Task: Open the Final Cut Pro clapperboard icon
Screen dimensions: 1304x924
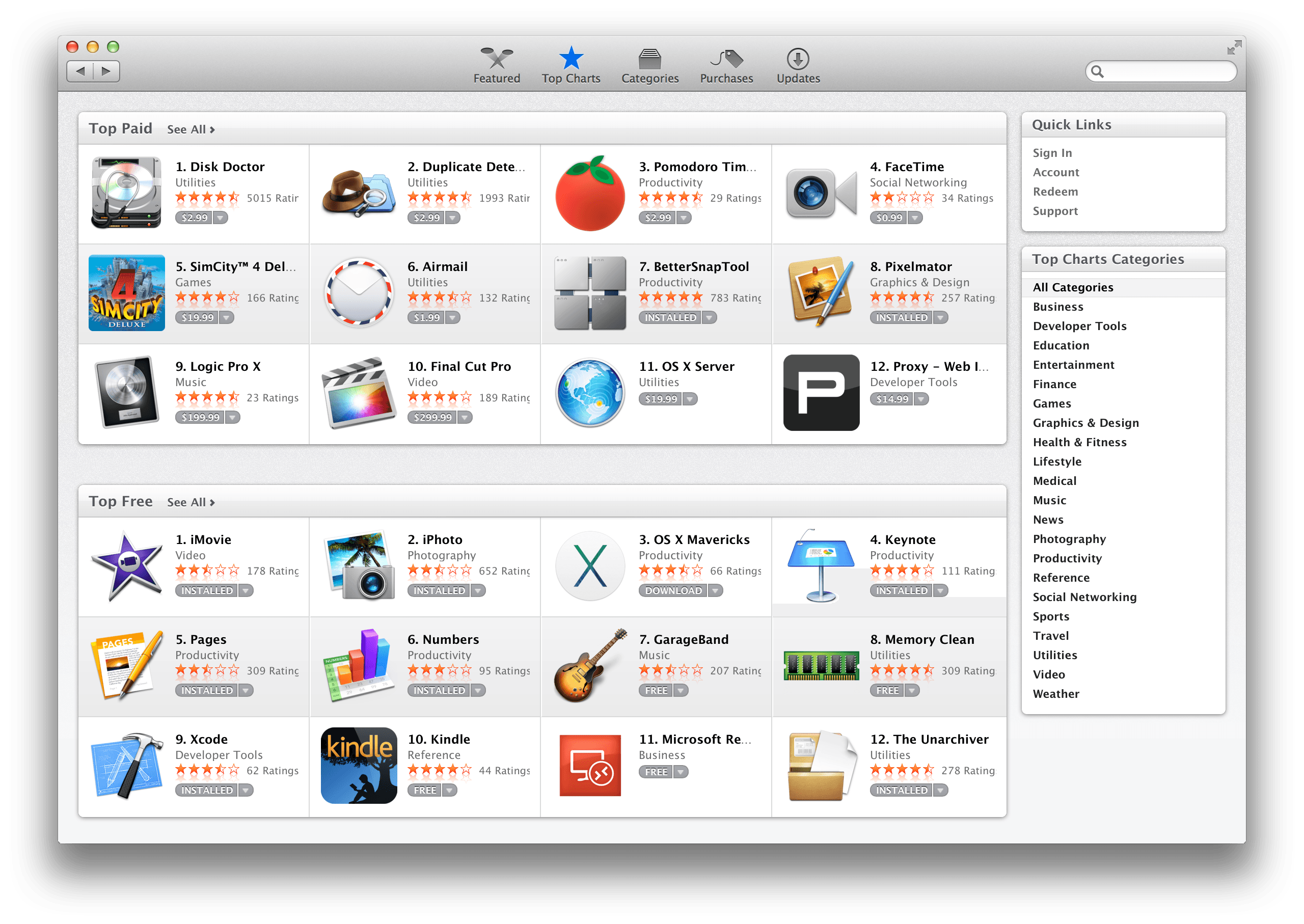Action: [359, 393]
